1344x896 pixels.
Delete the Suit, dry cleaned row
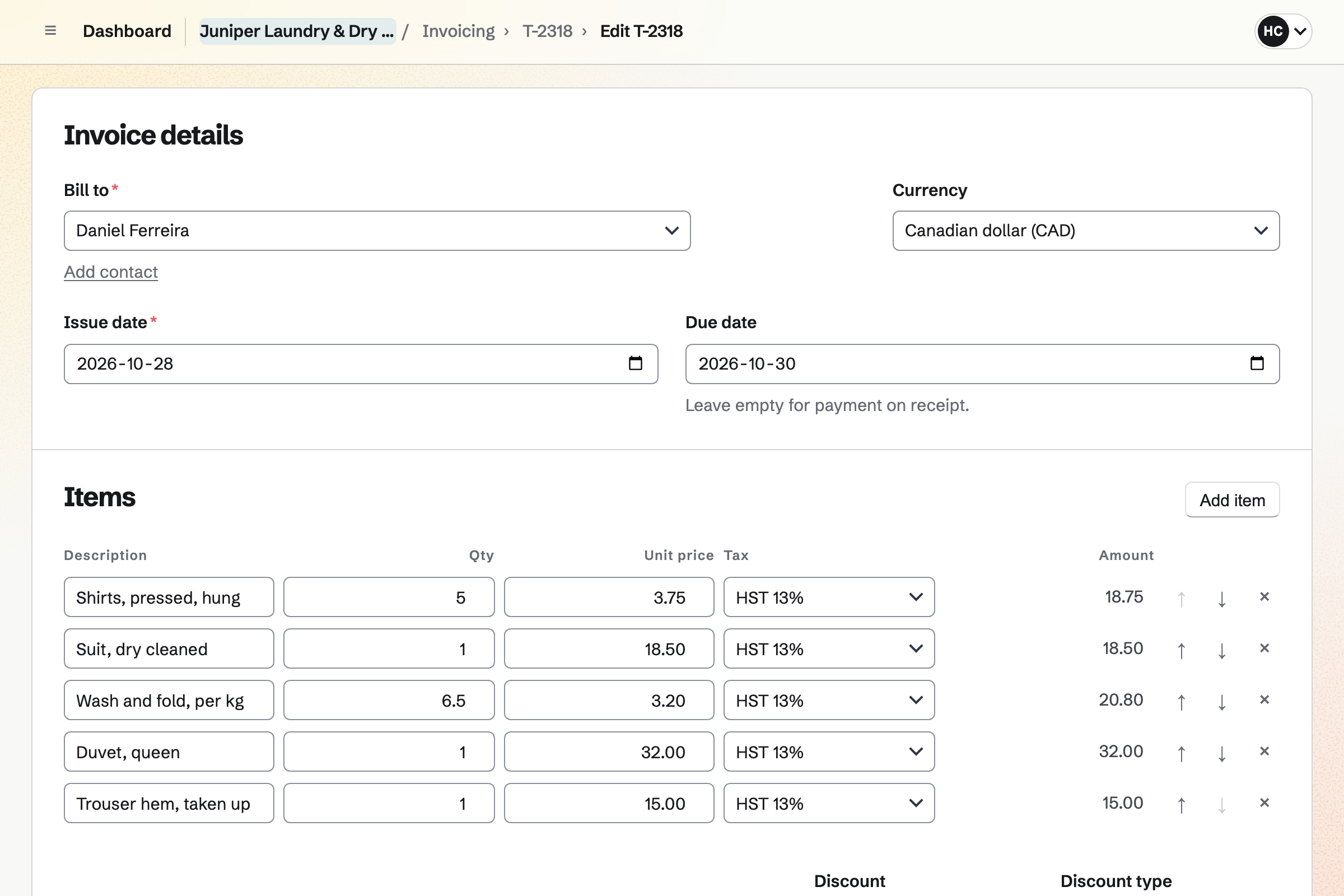pos(1264,648)
